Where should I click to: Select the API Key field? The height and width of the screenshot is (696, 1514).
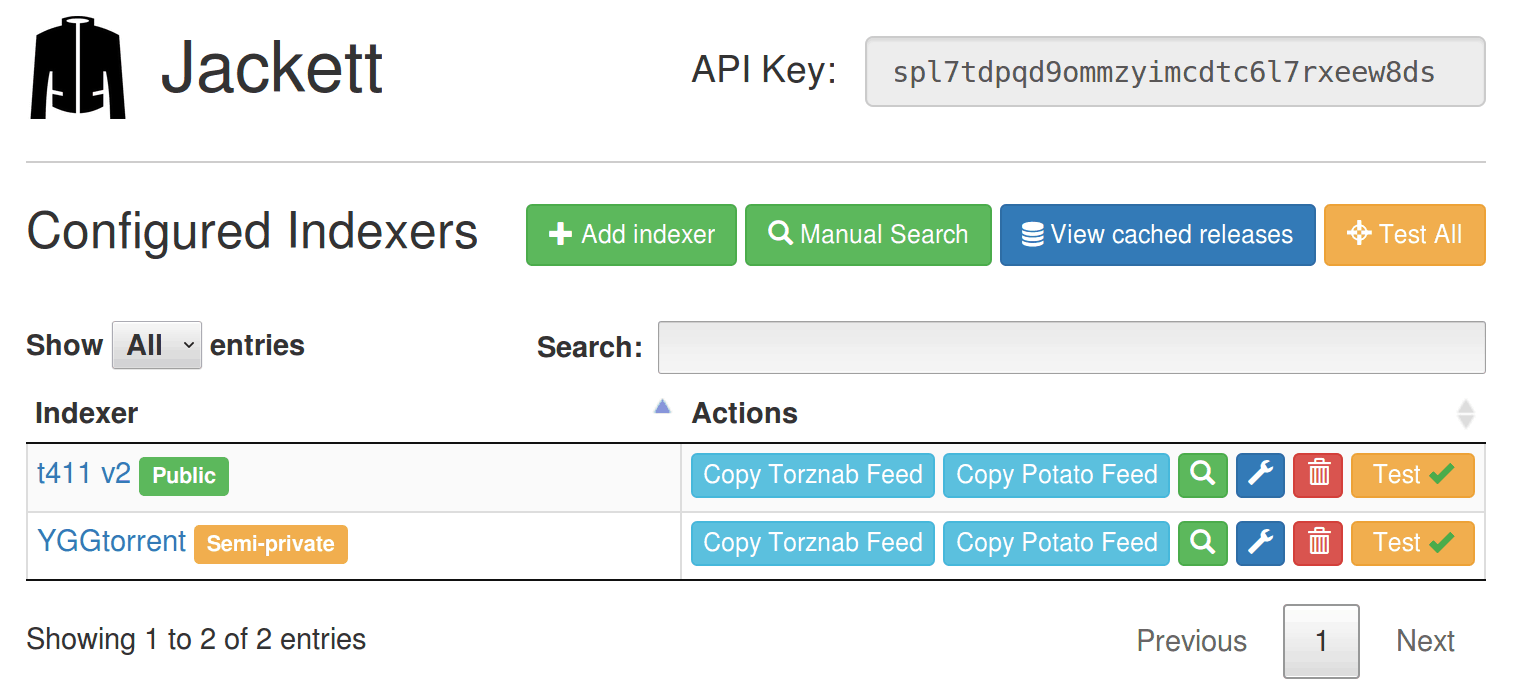(x=1175, y=72)
